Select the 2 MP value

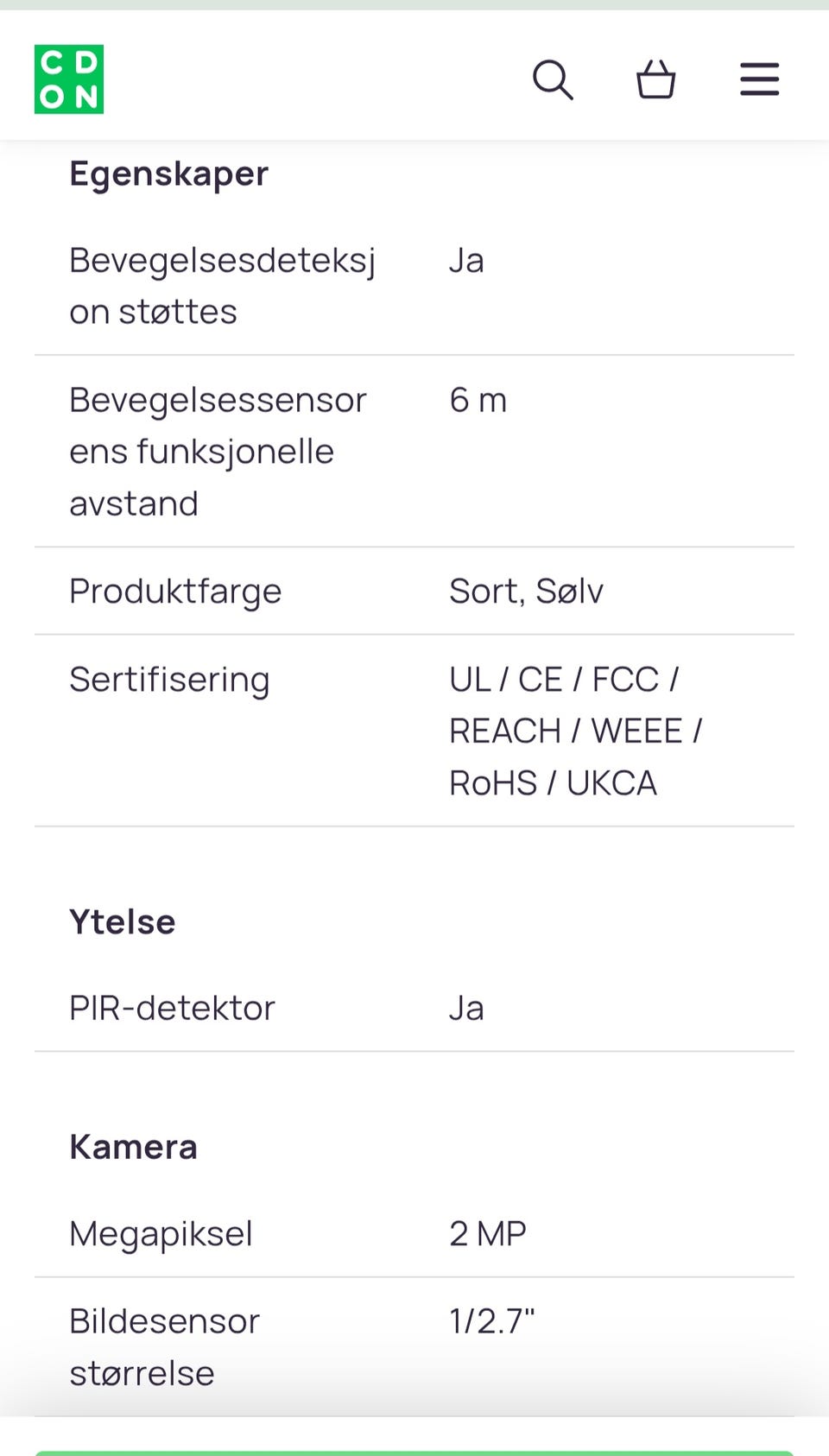[488, 1233]
